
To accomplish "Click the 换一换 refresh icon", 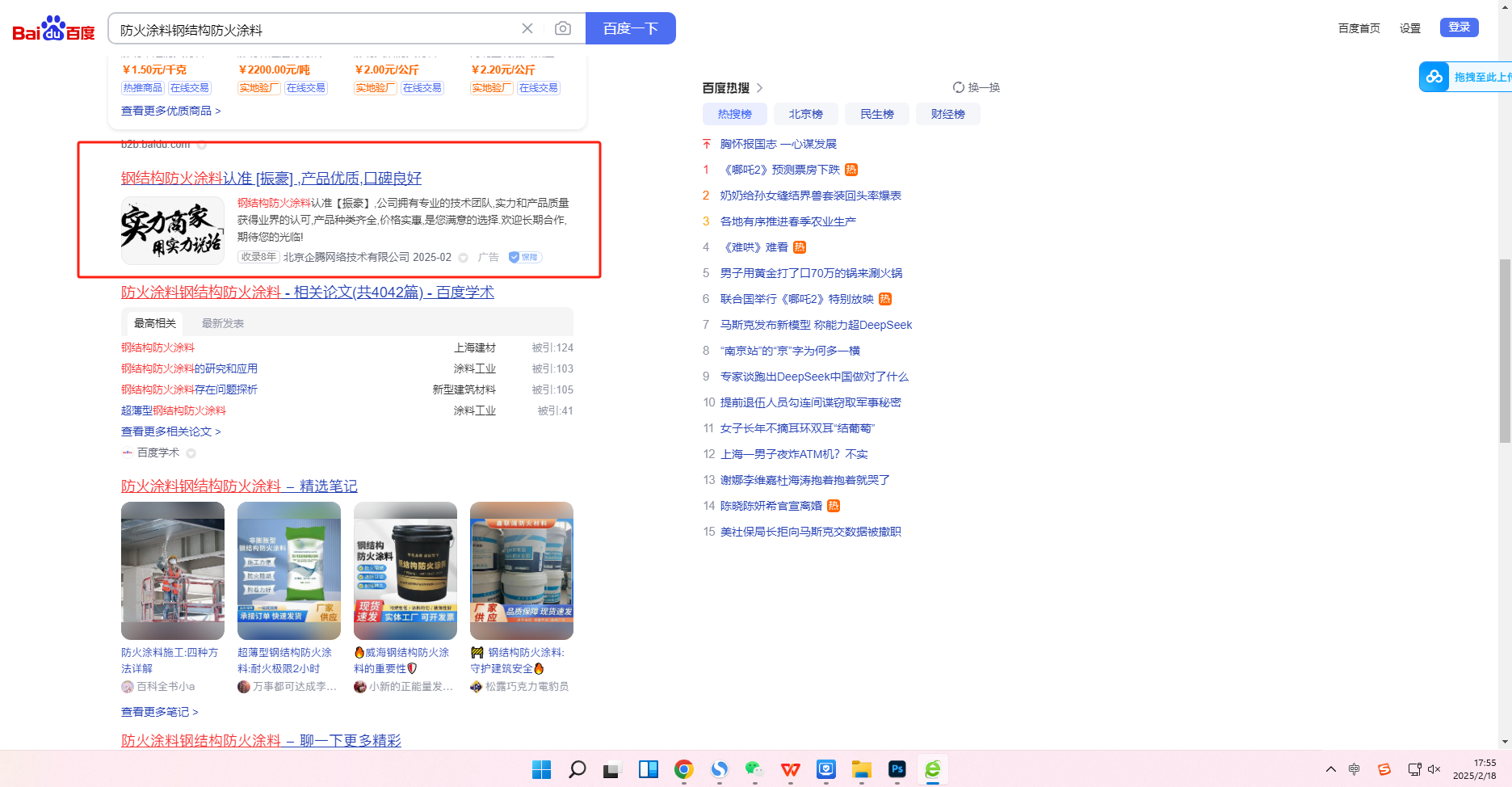I will tap(958, 87).
